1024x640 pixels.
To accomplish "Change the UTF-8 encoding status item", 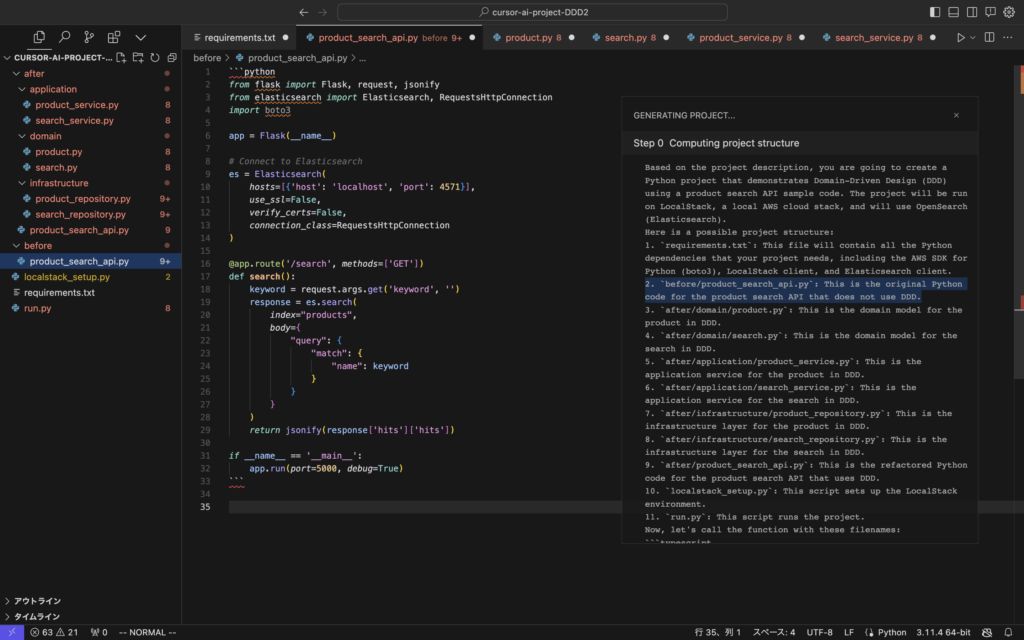I will click(x=820, y=632).
